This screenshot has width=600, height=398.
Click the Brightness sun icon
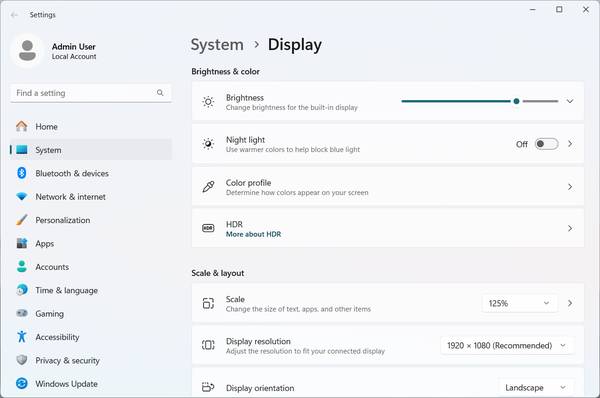point(208,102)
